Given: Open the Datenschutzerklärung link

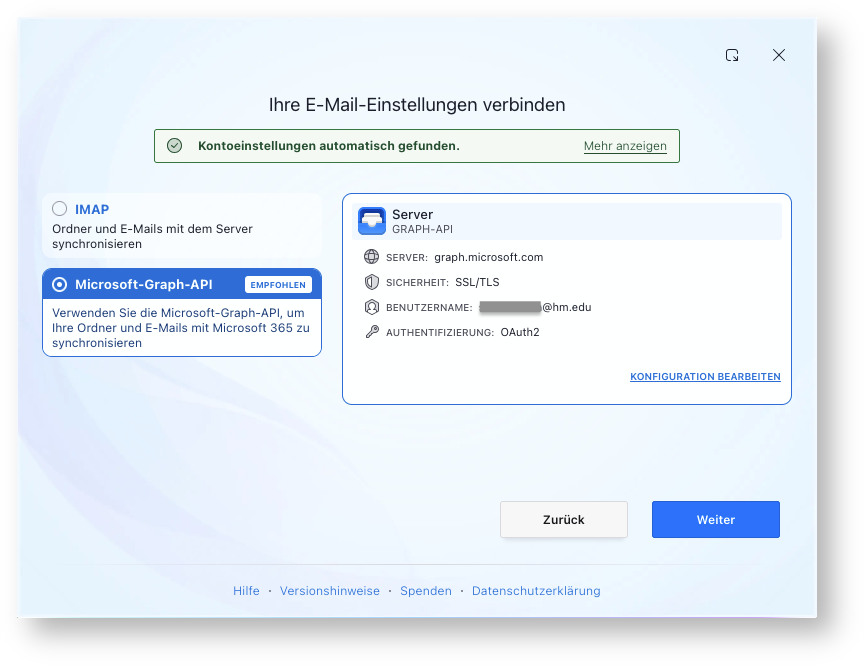Looking at the screenshot, I should [536, 590].
